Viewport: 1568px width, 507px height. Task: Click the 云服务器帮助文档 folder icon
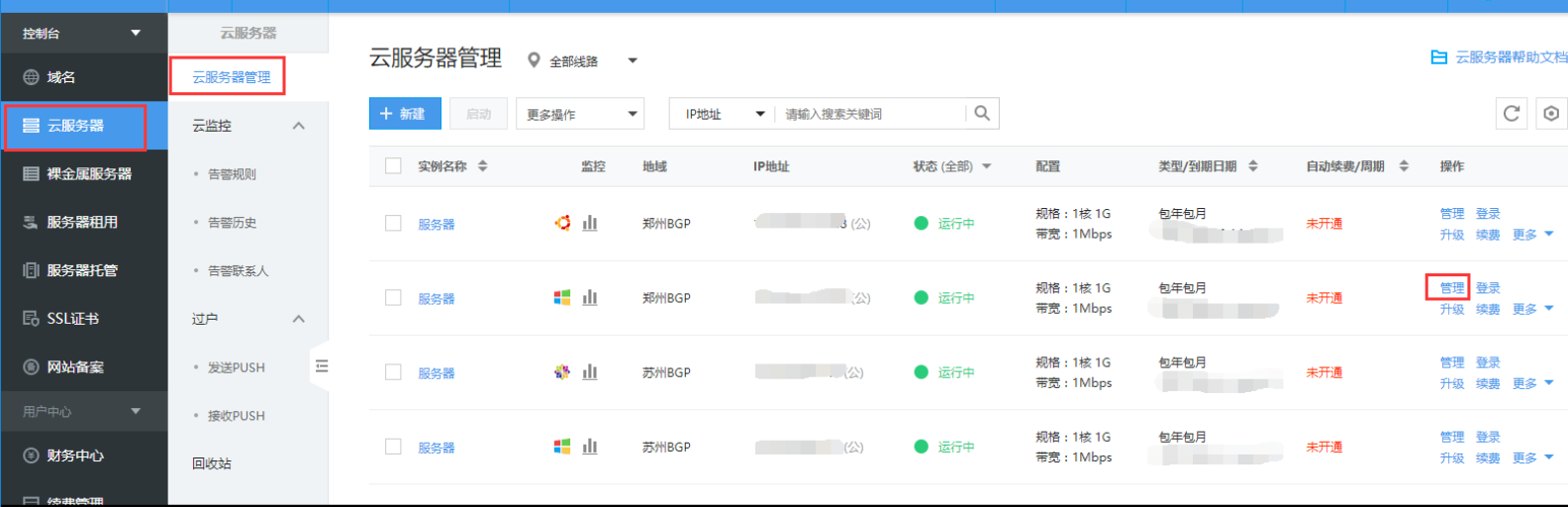point(1439,57)
